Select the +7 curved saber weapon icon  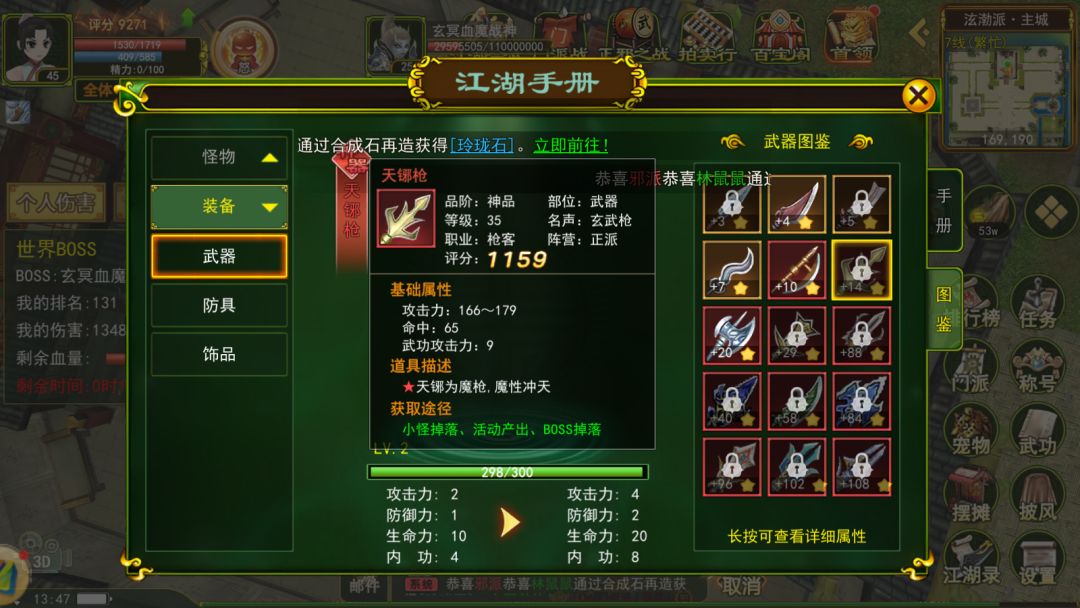tap(731, 270)
